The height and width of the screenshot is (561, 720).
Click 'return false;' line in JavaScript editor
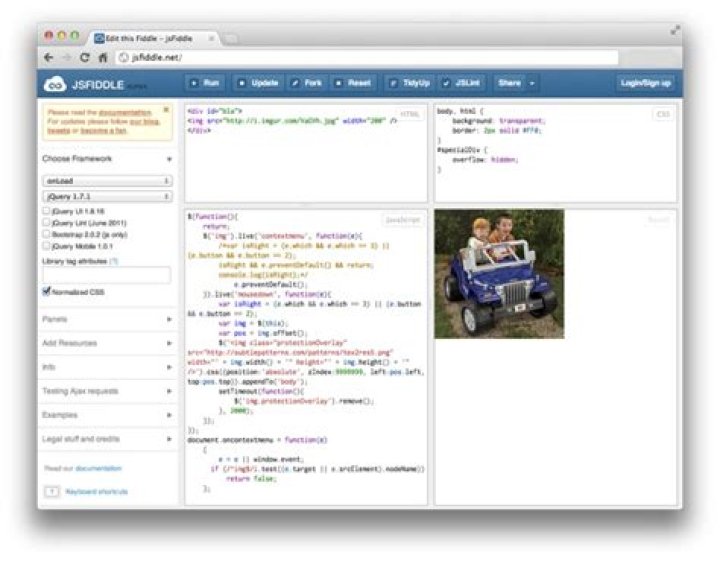(x=251, y=479)
